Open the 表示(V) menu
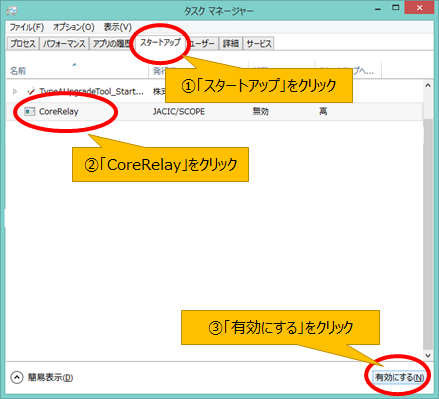 tap(118, 27)
